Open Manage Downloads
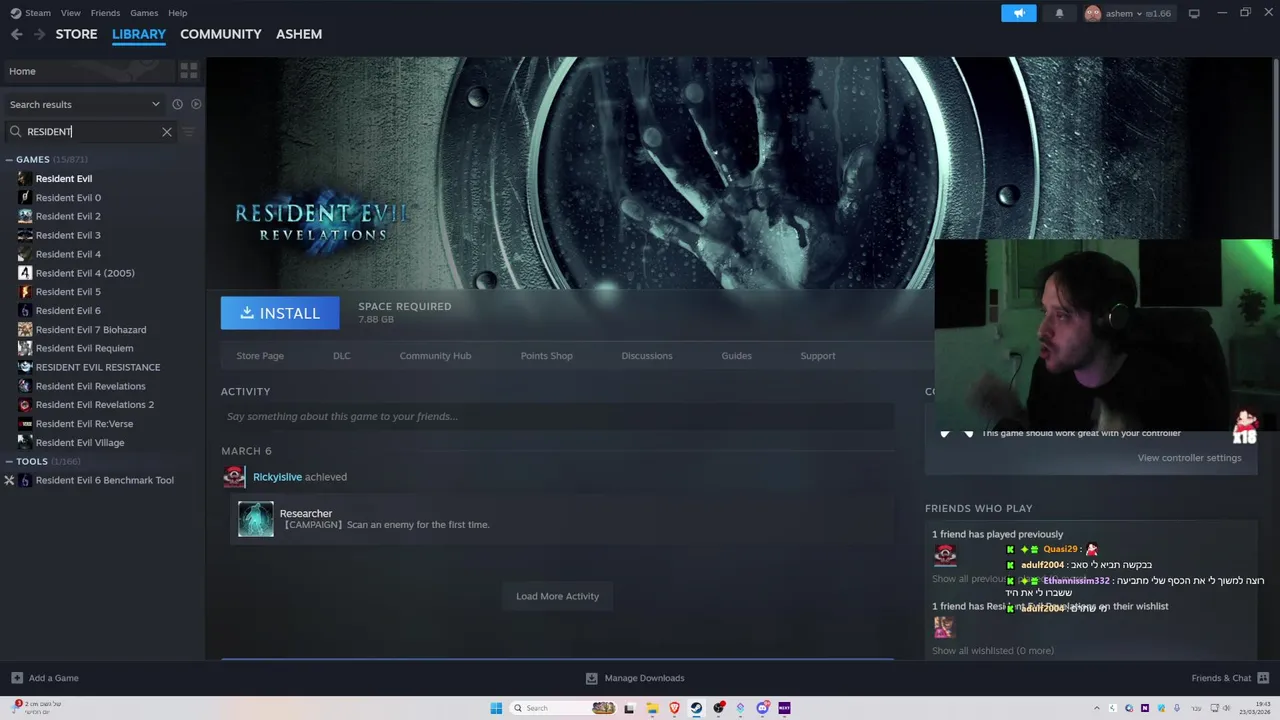This screenshot has height=720, width=1280. [x=635, y=678]
